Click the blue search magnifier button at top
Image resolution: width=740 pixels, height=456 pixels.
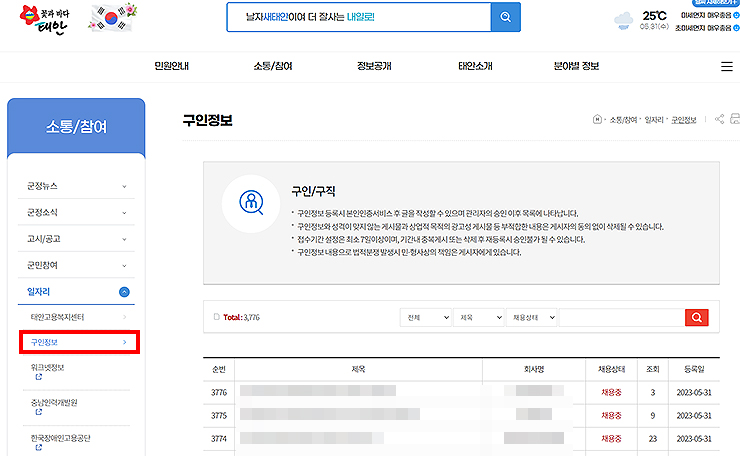click(505, 17)
